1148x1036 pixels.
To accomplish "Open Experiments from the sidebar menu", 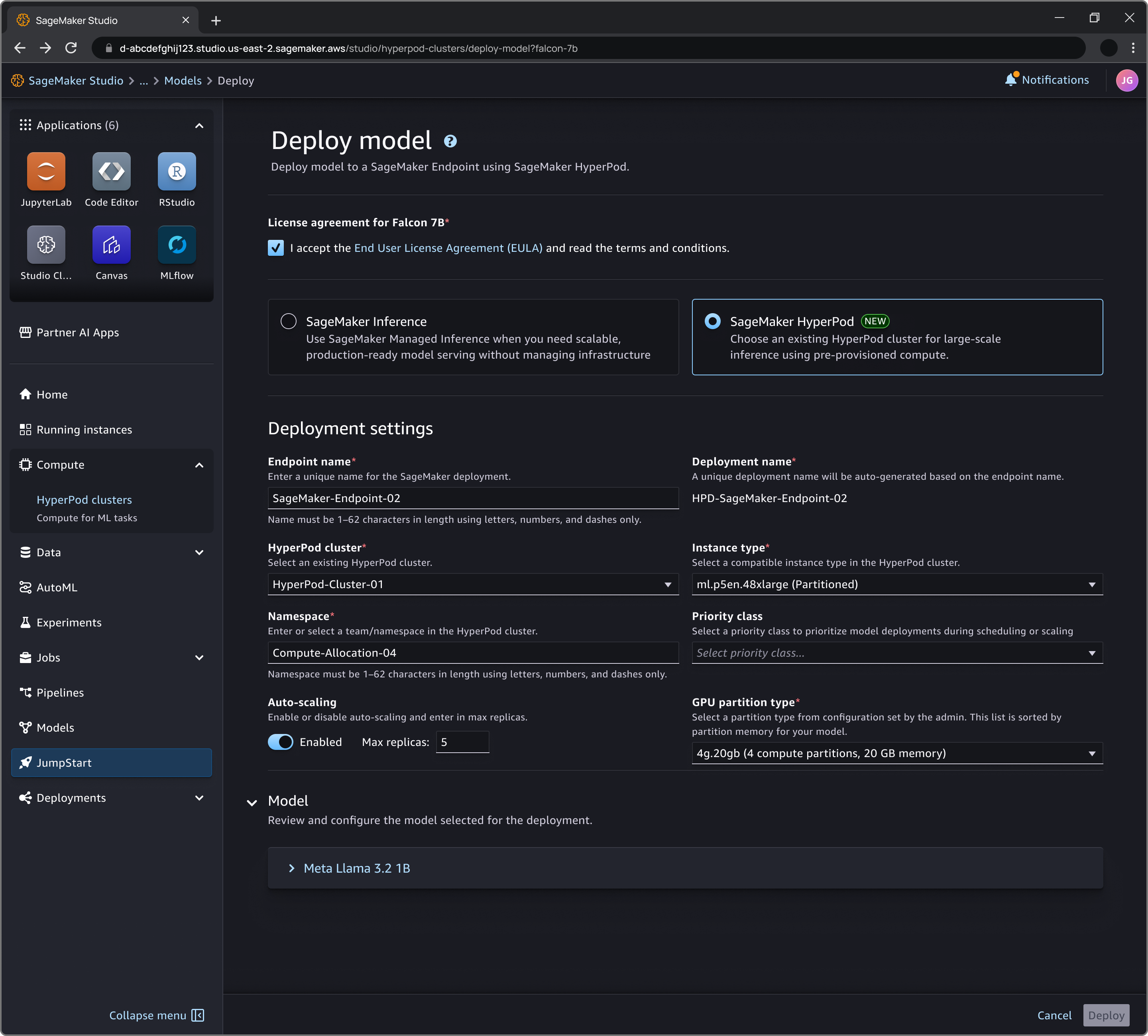I will tap(68, 622).
